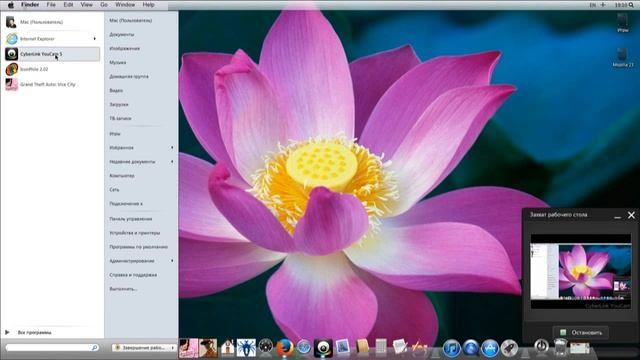640x360 pixels.
Task: Open Панель управления
Action: coord(131,219)
